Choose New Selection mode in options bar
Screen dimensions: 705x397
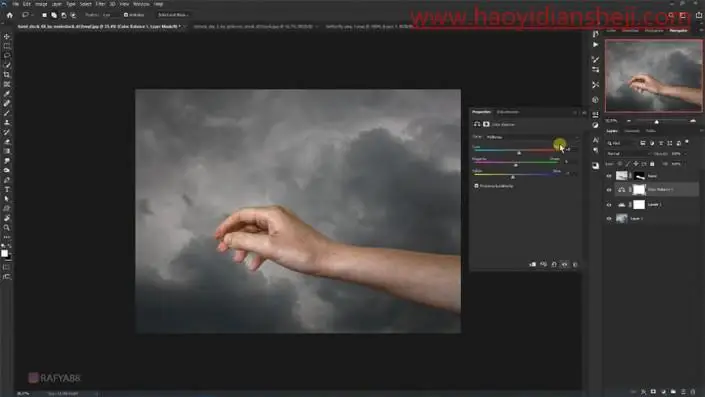tap(44, 15)
